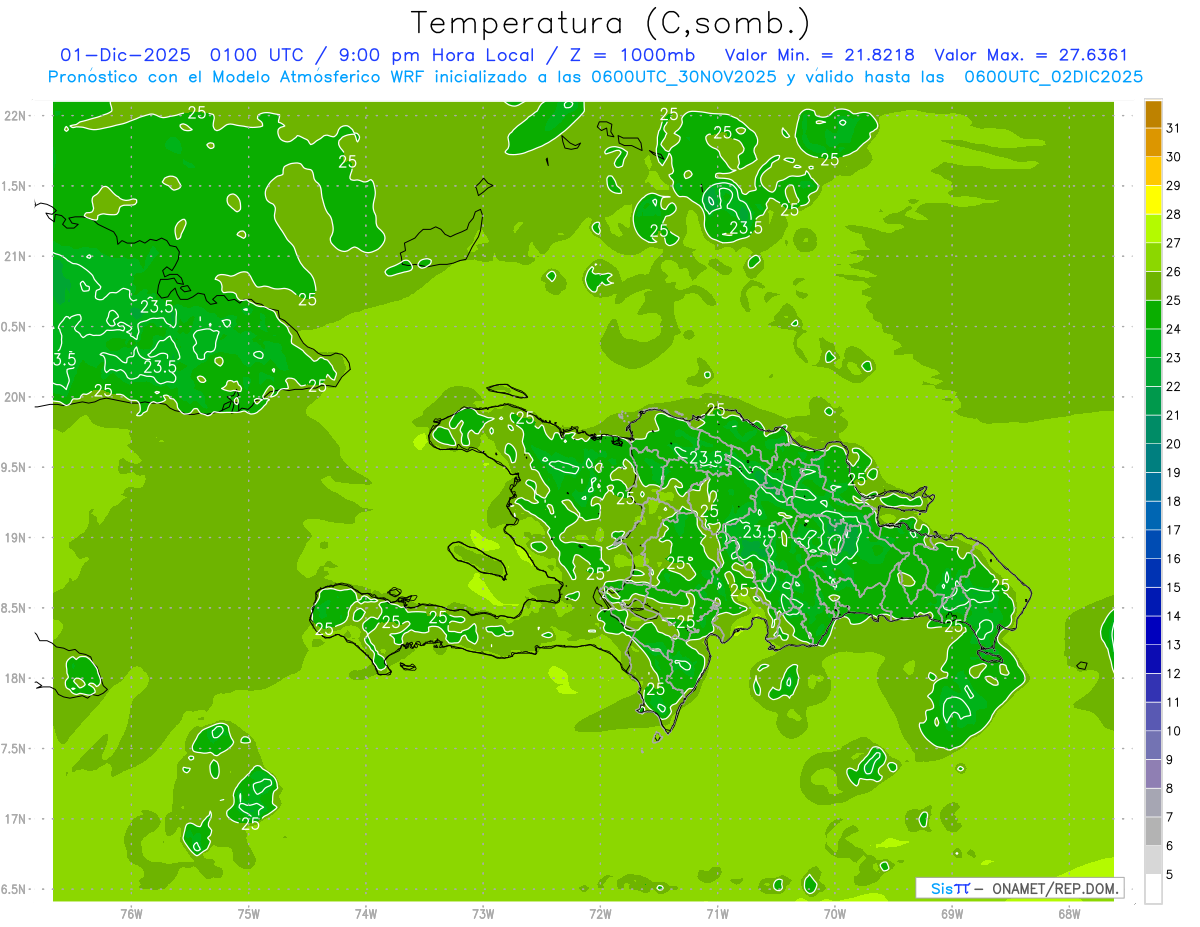Click the '12' colorbar label
Viewport: 1200px width, 927px height.
[1174, 673]
